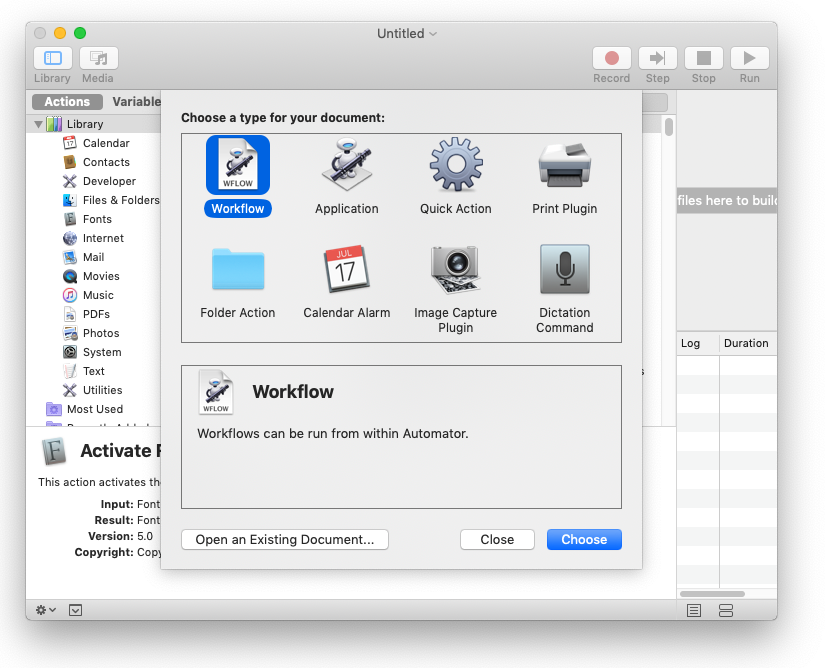833x668 pixels.
Task: Pick the Print Plugin printer icon
Action: (x=564, y=165)
